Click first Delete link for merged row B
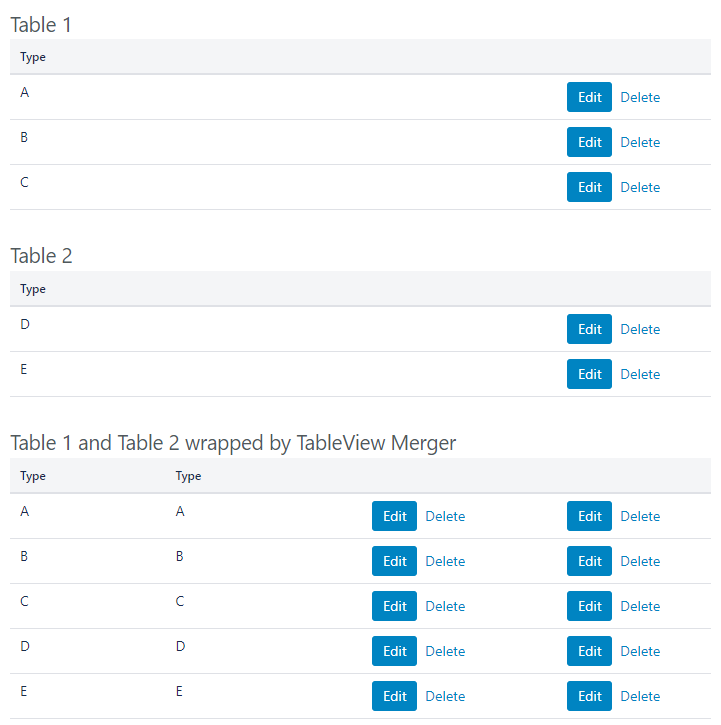 [x=445, y=561]
